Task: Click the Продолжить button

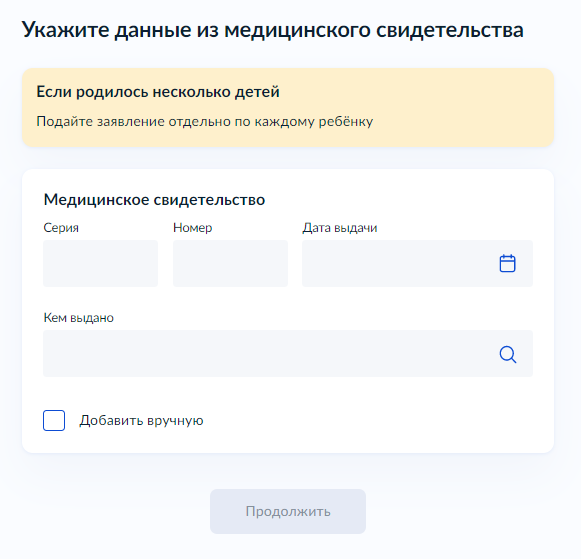Action: [x=288, y=511]
